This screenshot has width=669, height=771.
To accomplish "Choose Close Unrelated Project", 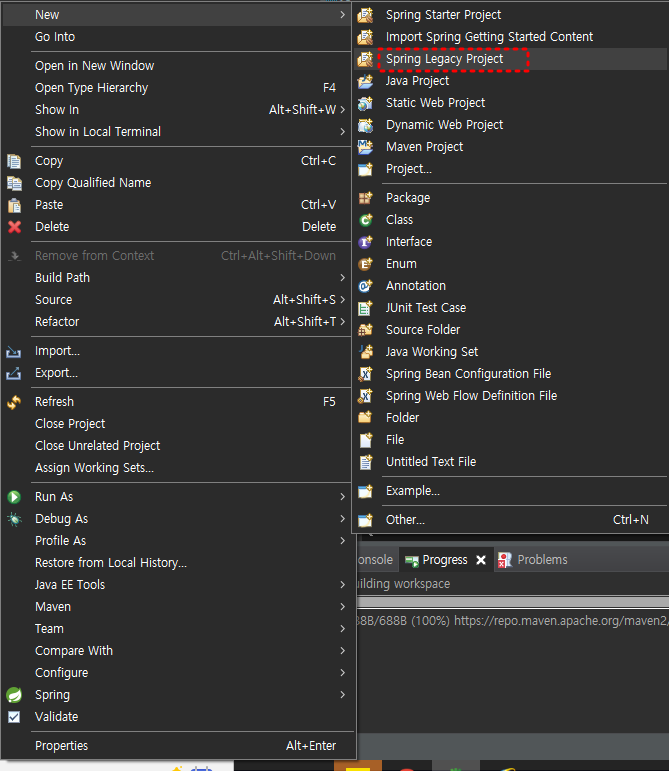I will [x=177, y=446].
